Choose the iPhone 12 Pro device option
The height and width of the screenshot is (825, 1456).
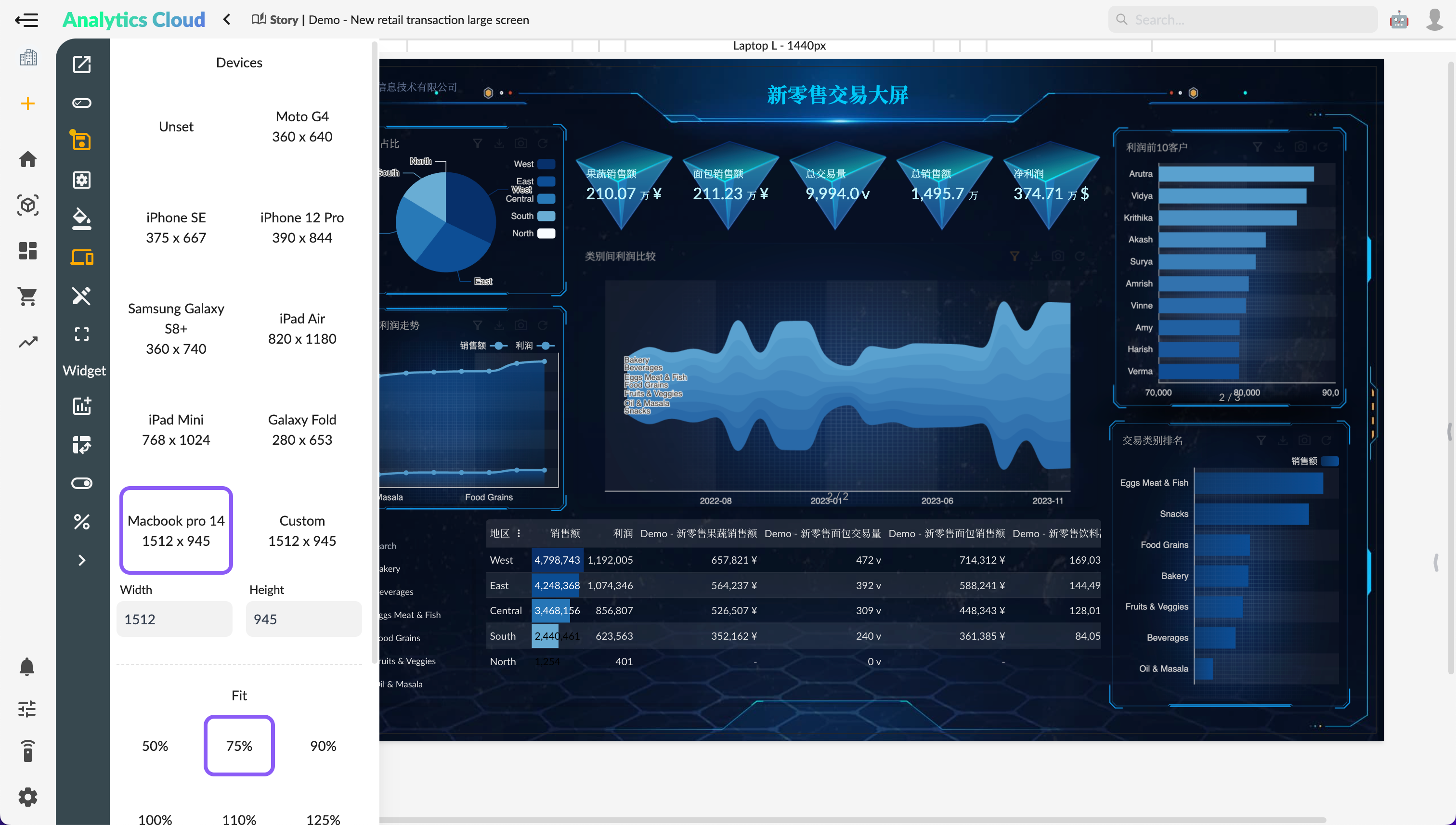(x=301, y=227)
